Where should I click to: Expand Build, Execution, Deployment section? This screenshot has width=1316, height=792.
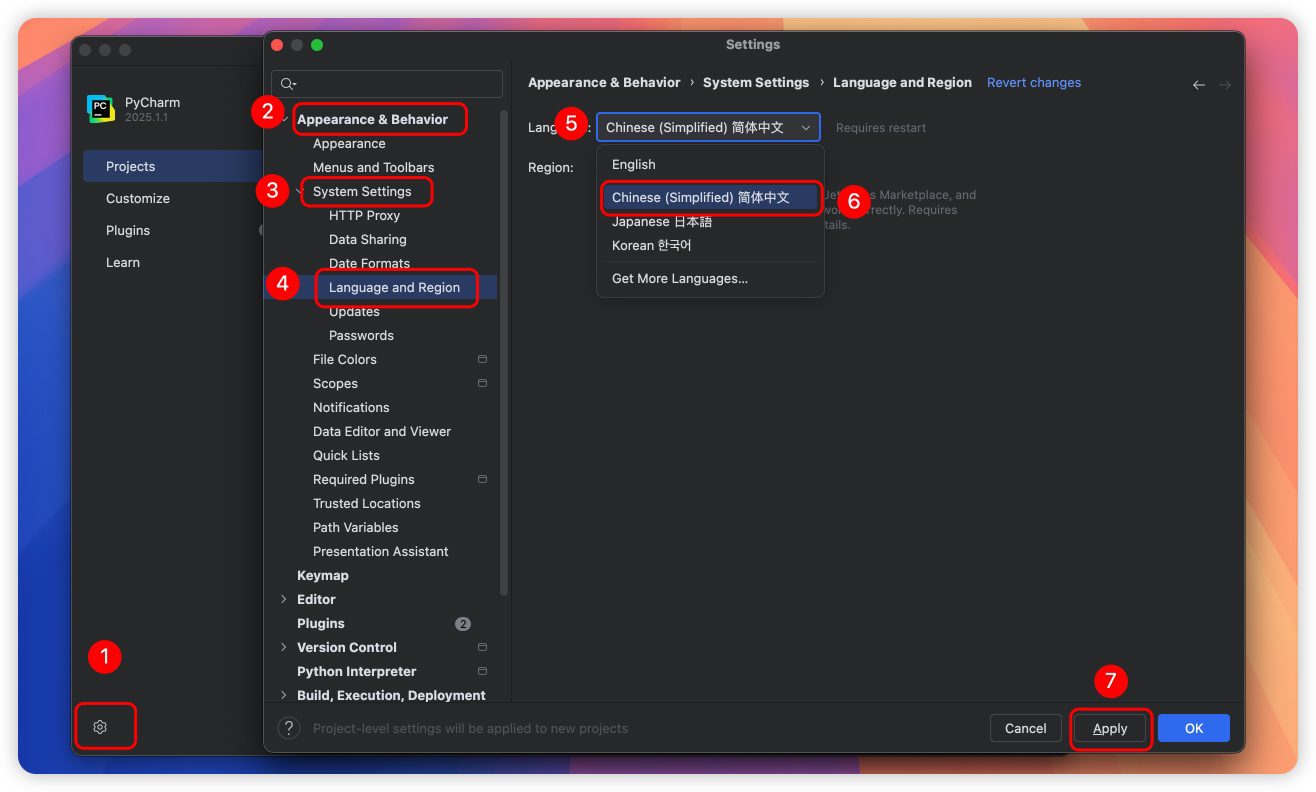(x=284, y=695)
